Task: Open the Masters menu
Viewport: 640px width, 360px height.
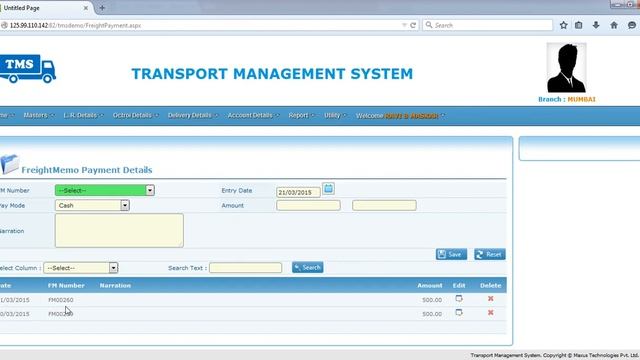Action: [x=38, y=116]
